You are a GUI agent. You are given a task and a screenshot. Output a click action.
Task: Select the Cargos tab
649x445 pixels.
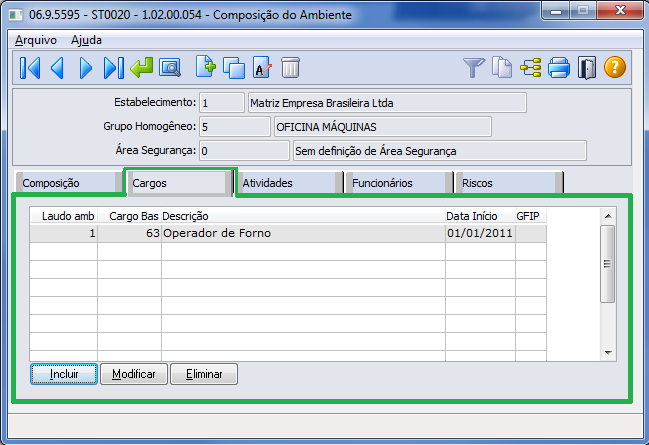(178, 183)
